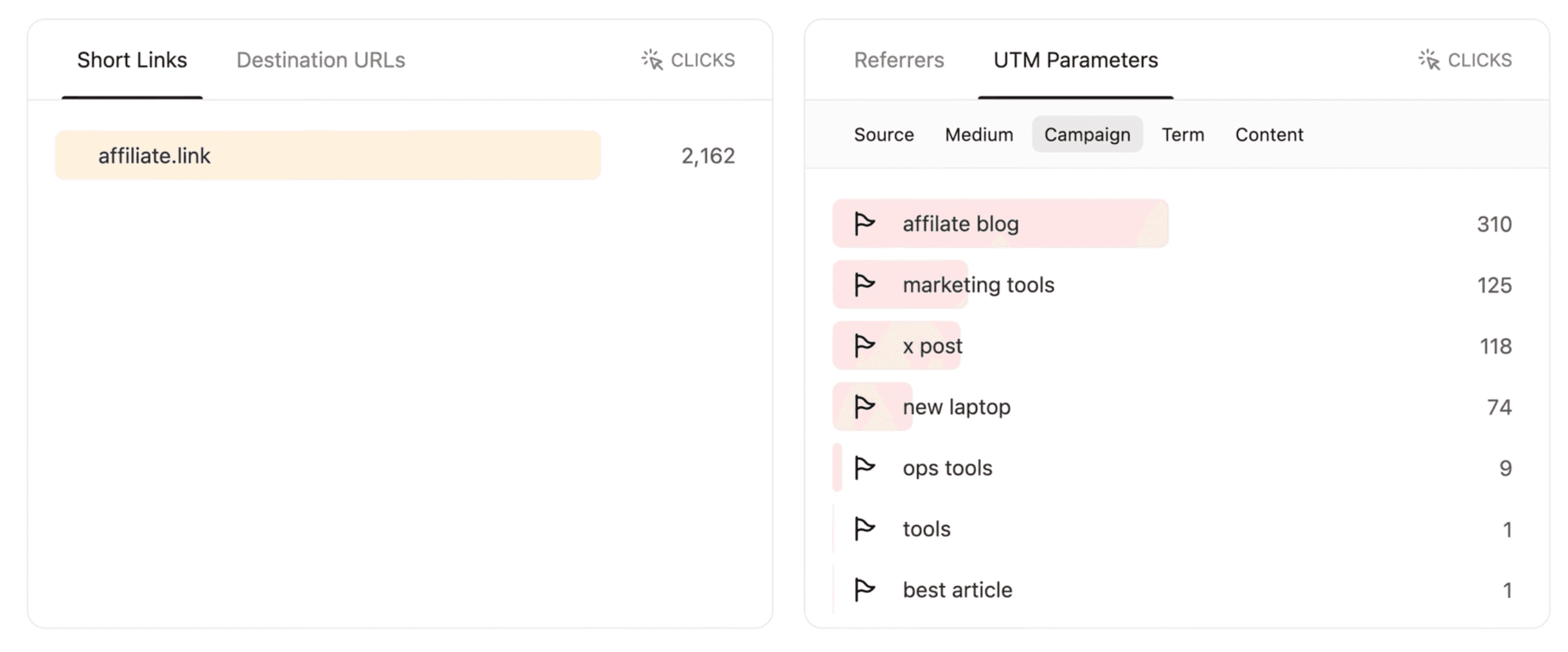The width and height of the screenshot is (1568, 652).
Task: Click the 2,162 click count value
Action: [x=709, y=156]
